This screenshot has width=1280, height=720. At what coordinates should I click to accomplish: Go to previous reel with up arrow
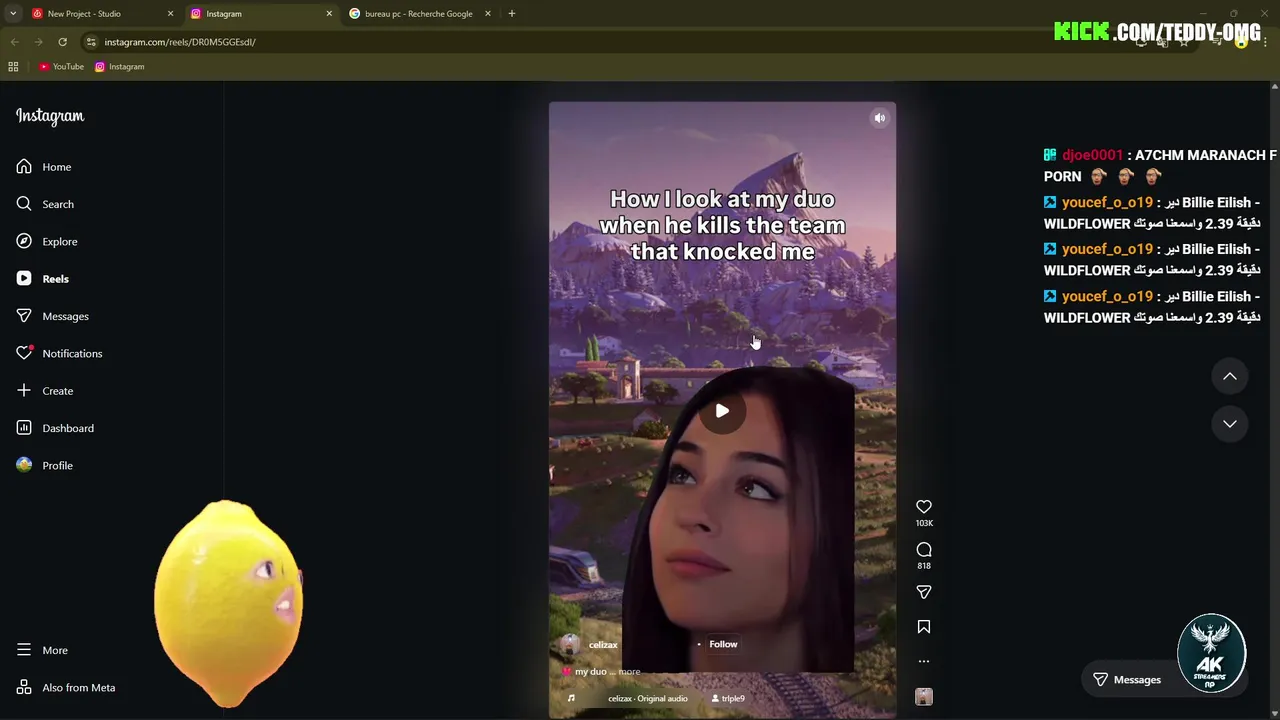pos(1230,377)
